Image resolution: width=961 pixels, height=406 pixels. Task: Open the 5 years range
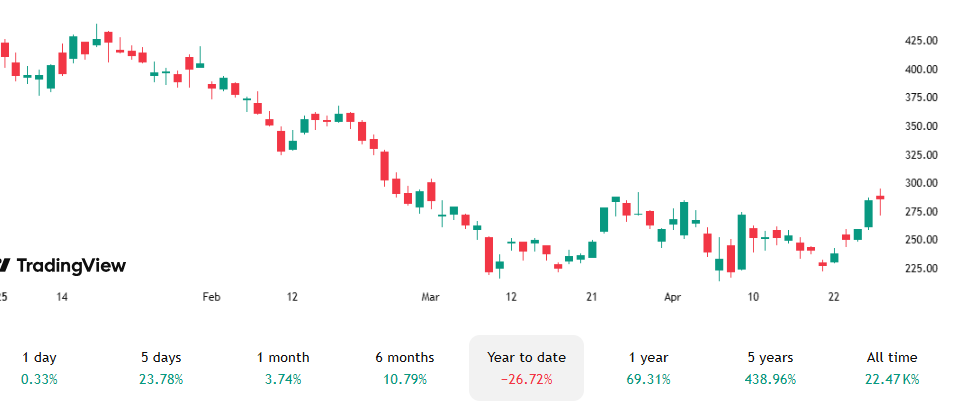(769, 367)
